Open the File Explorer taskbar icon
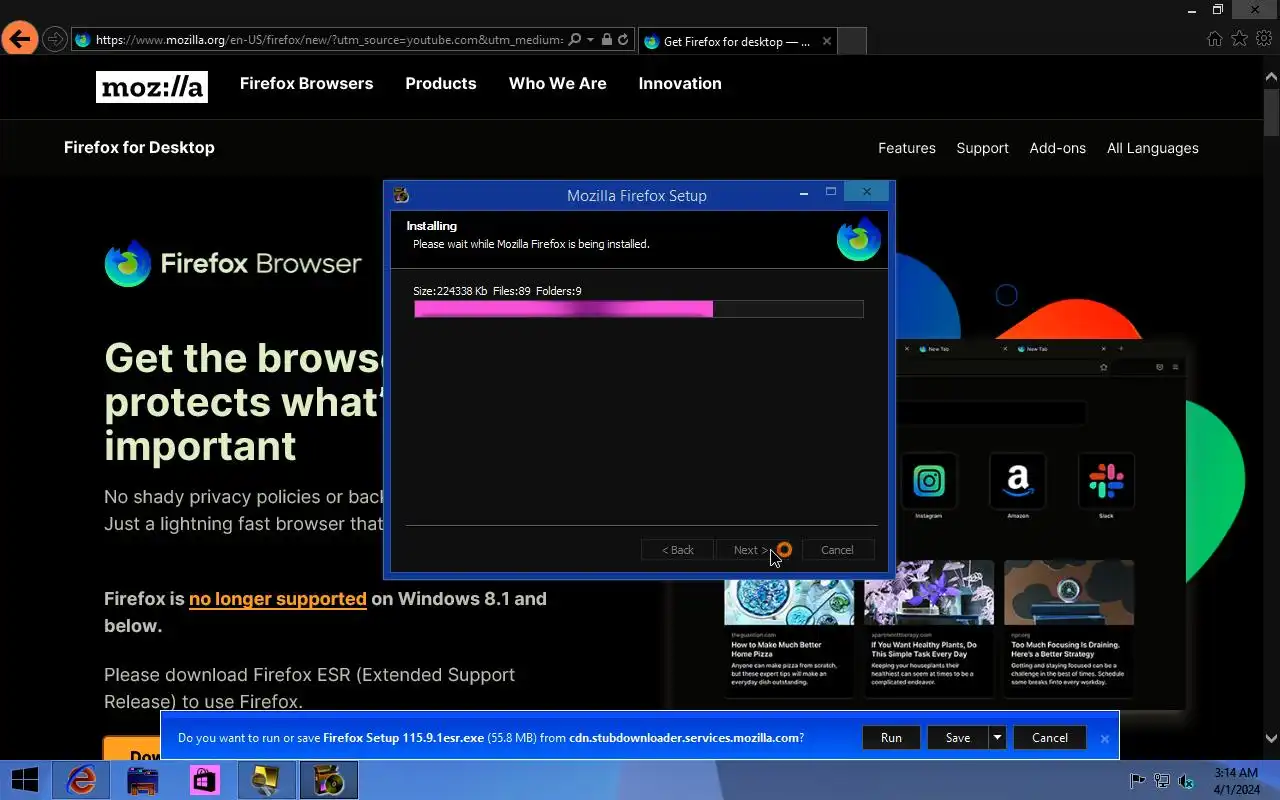This screenshot has width=1280, height=800. point(143,780)
